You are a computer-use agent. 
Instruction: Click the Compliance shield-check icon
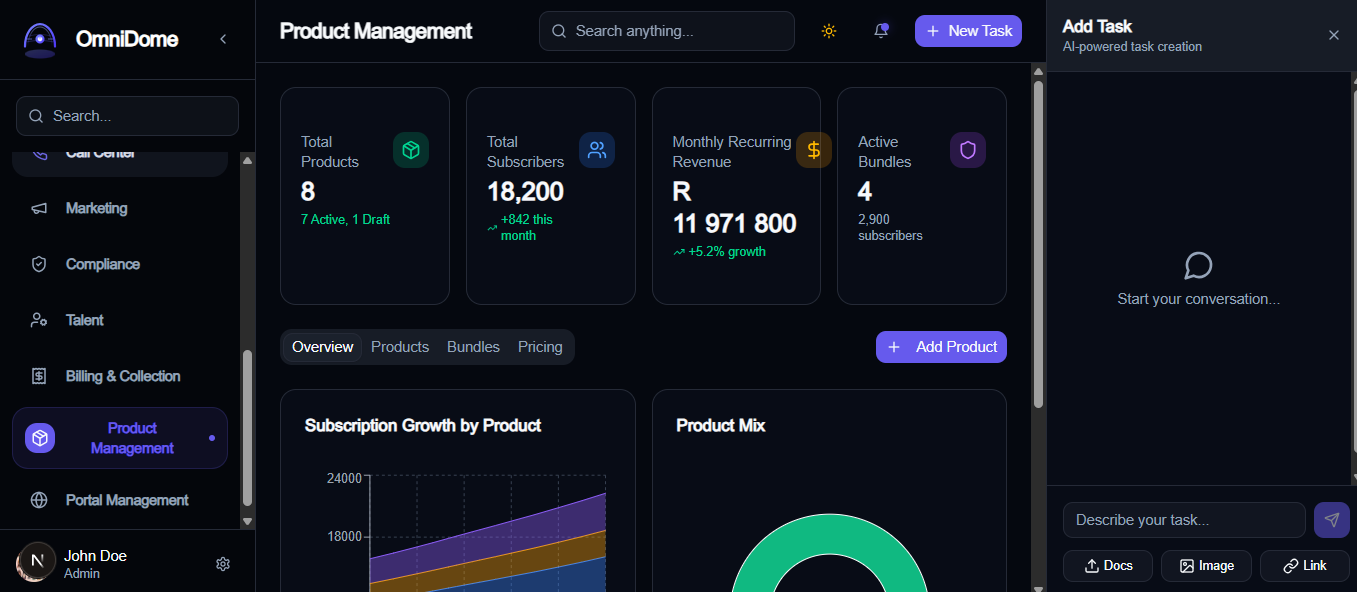39,265
